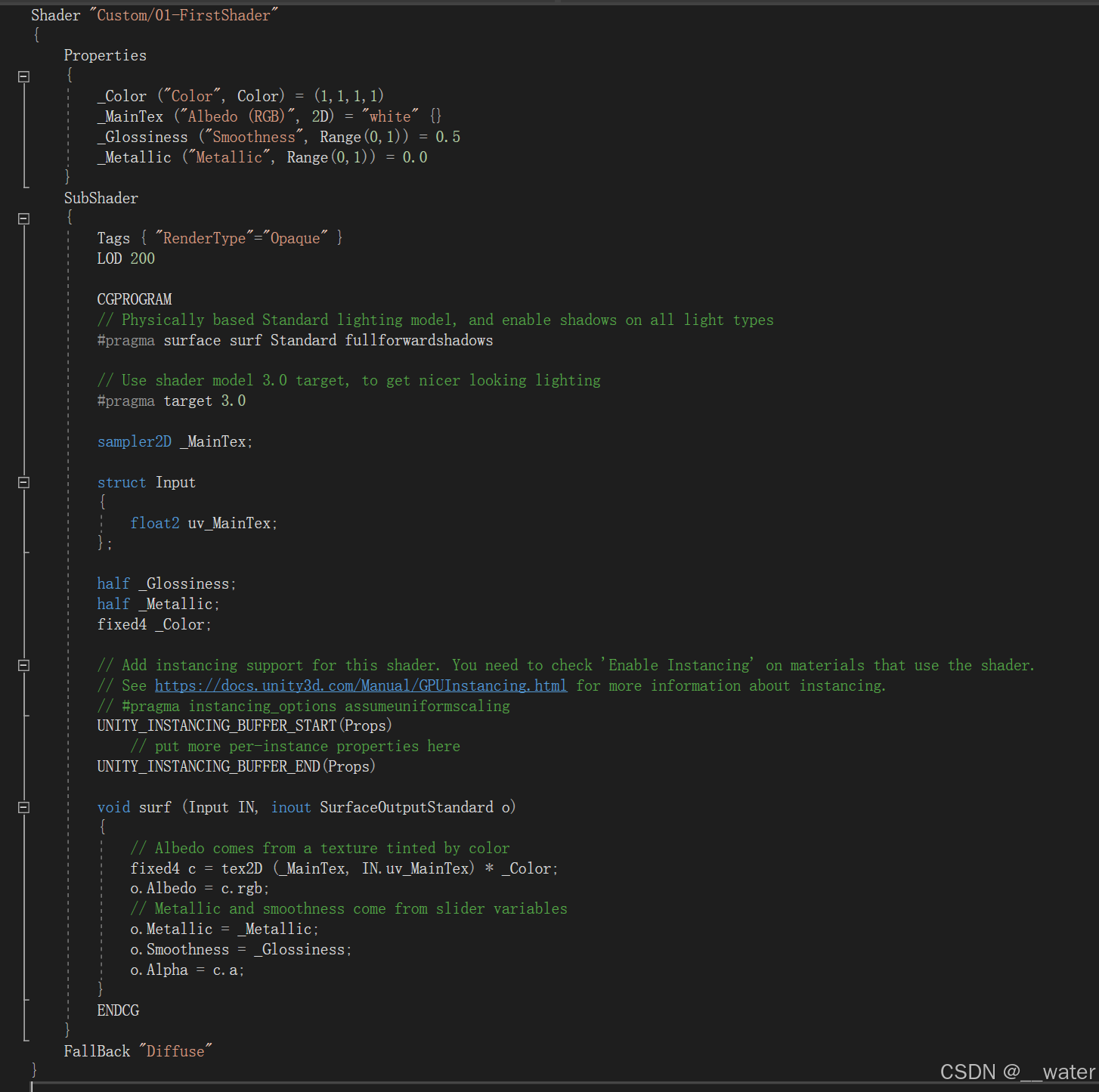Click the half _Glossiness variable line
The width and height of the screenshot is (1099, 1092).
coord(166,583)
